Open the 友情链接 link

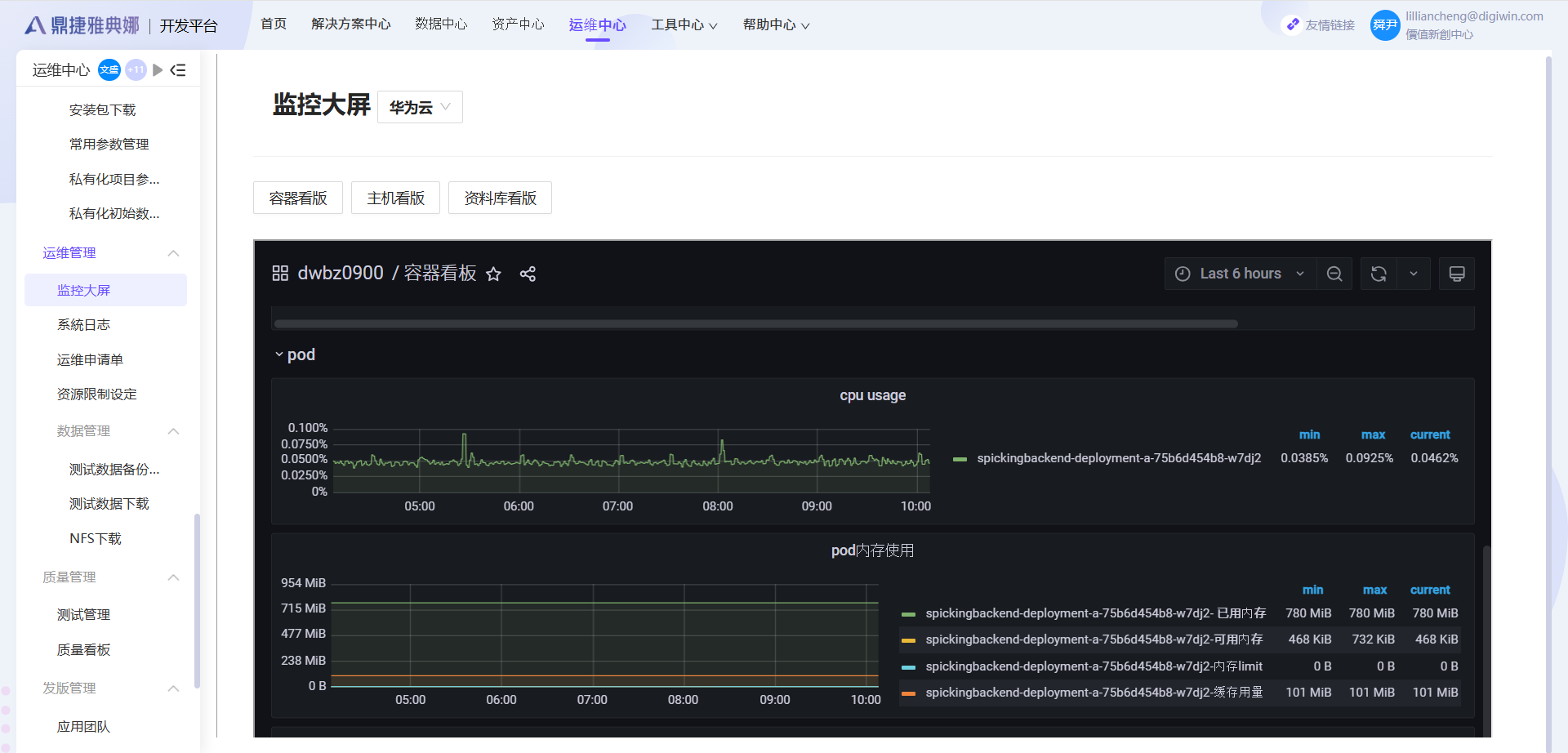point(1321,25)
